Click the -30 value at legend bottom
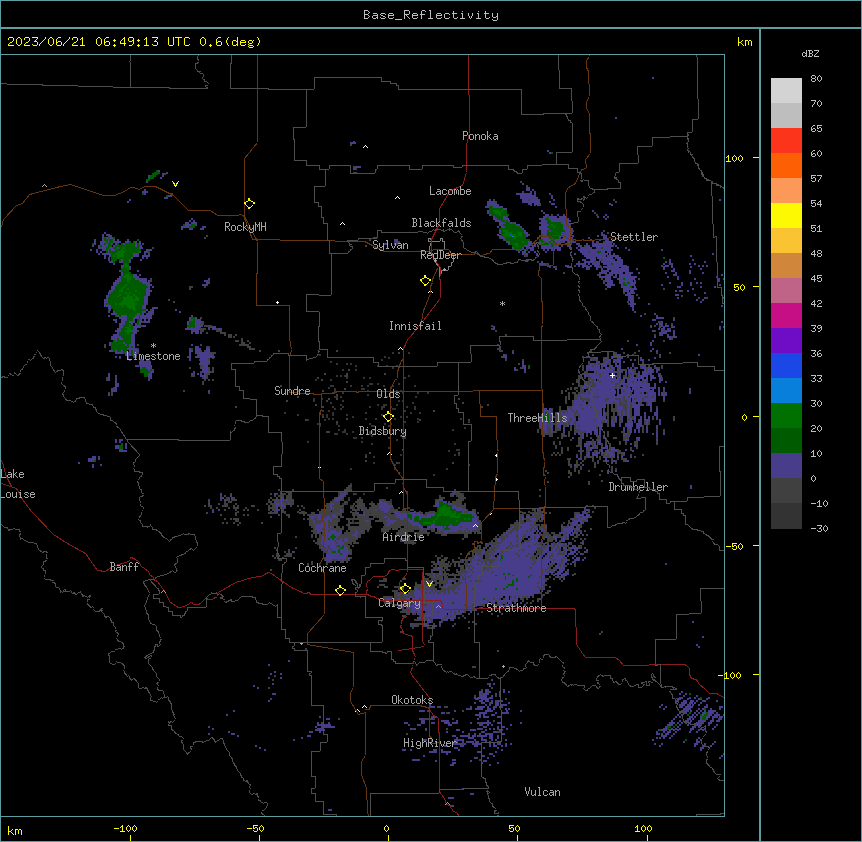The height and width of the screenshot is (842, 862). pos(819,529)
